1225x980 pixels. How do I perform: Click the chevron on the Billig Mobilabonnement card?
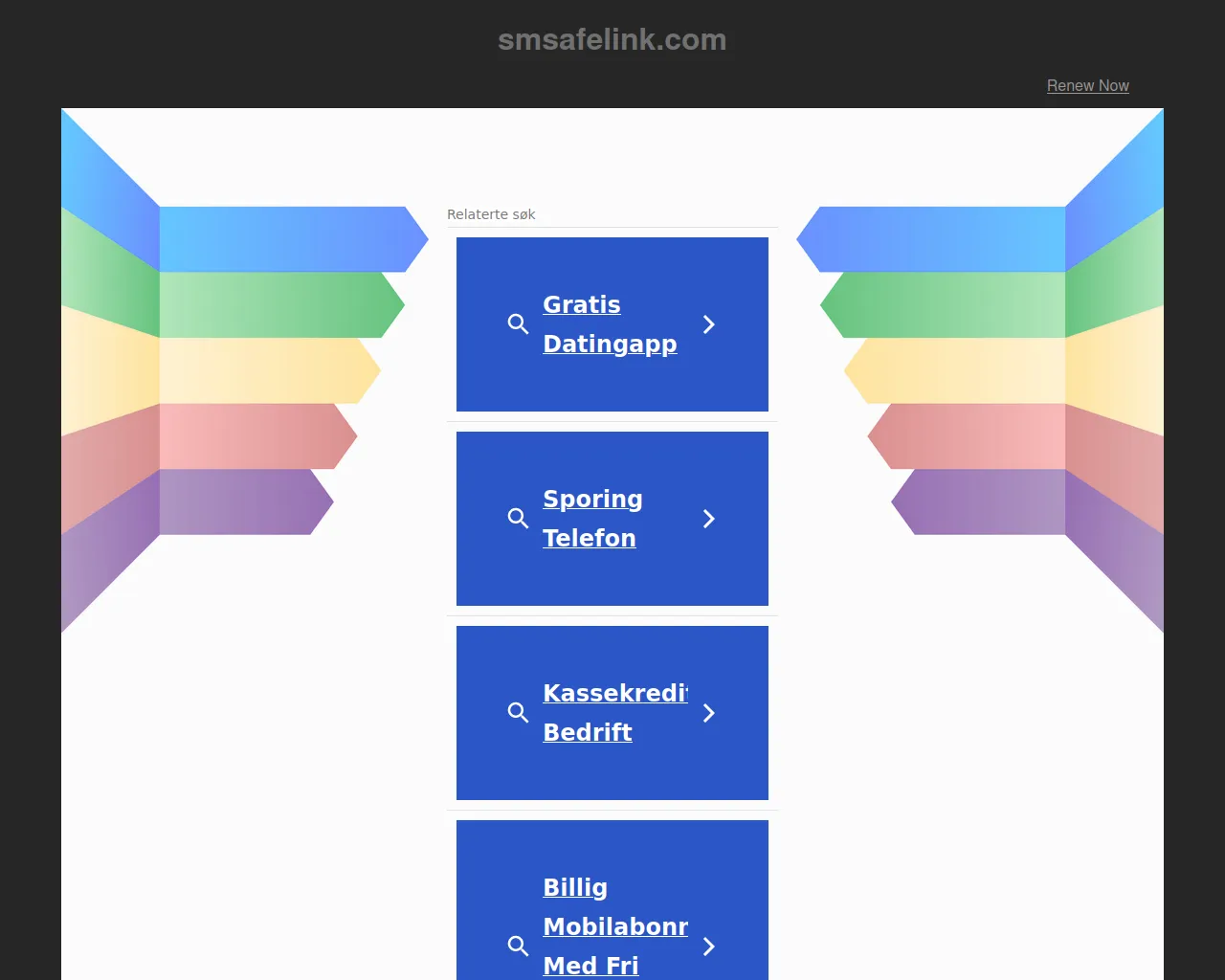point(709,947)
